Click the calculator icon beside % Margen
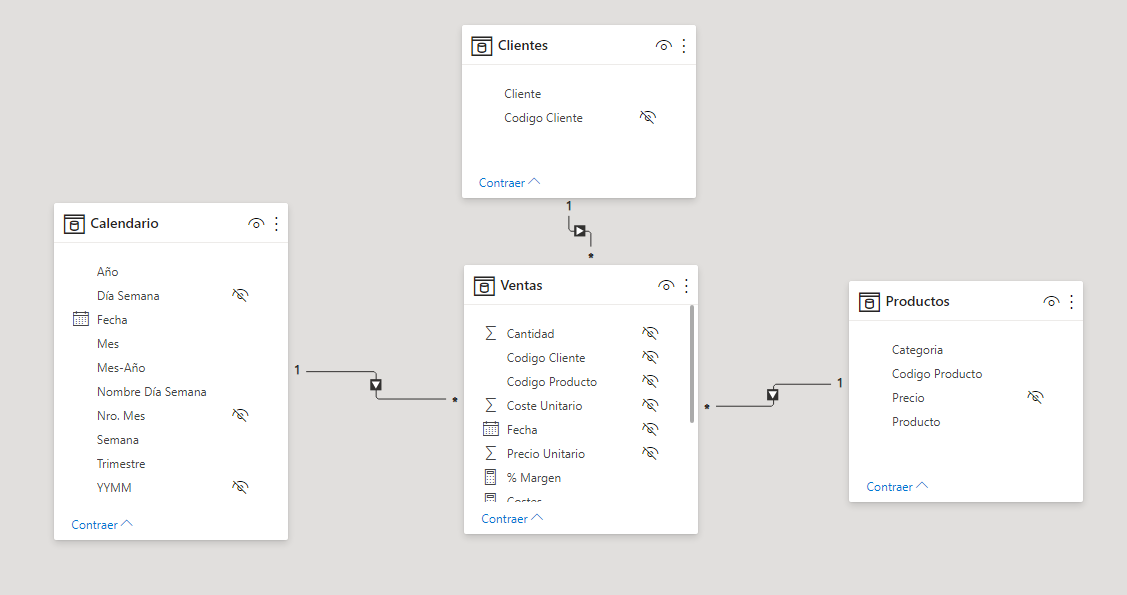 click(x=490, y=478)
